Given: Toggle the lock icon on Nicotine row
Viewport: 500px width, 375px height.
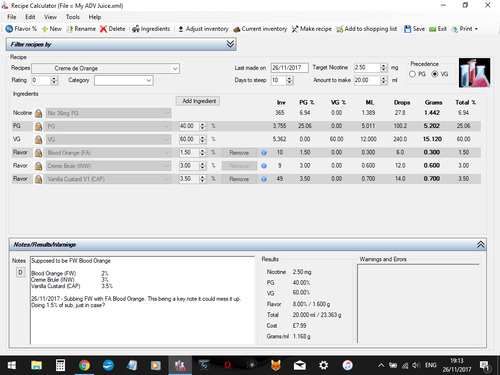Looking at the screenshot, I should coord(38,113).
